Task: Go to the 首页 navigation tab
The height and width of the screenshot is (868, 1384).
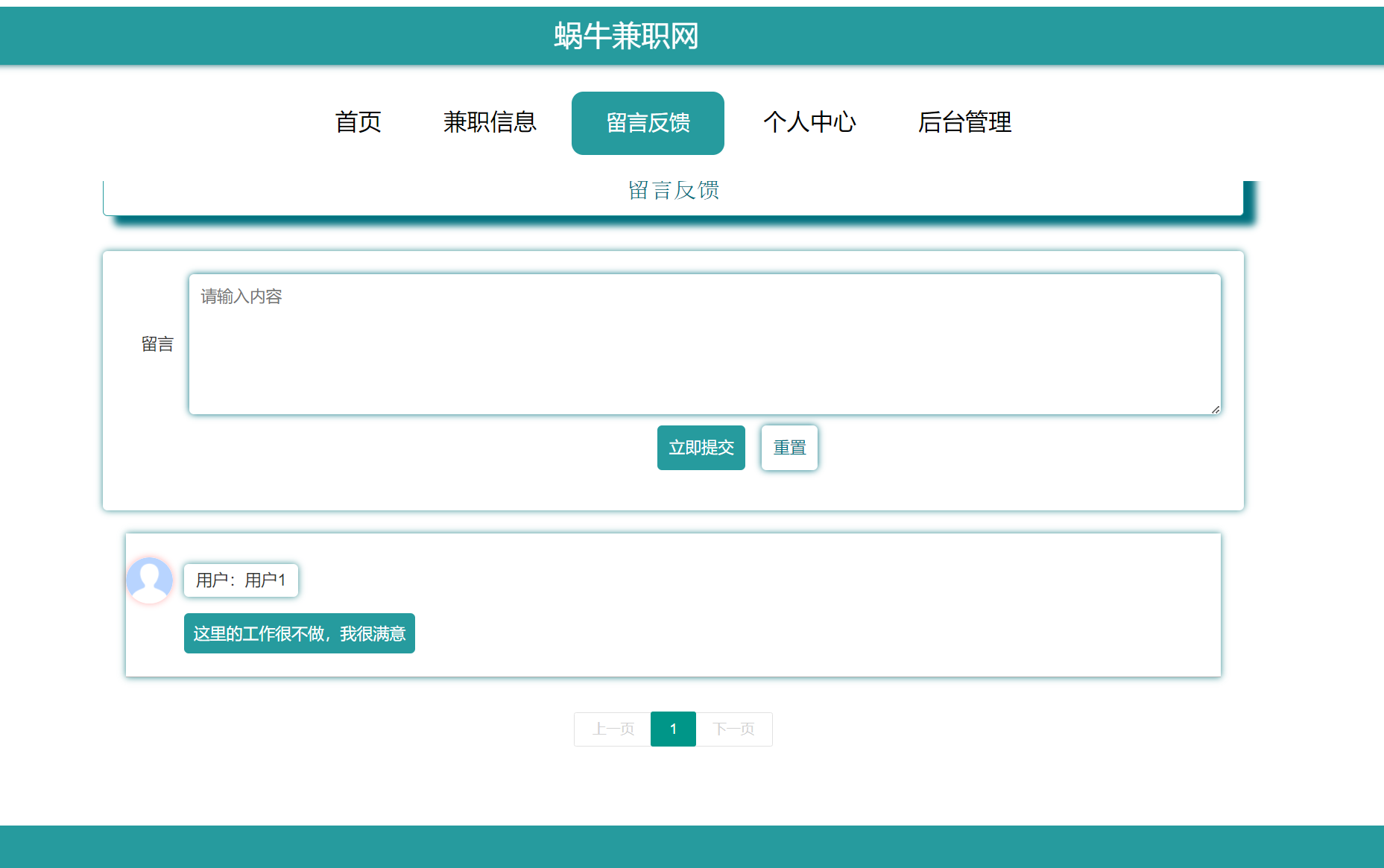Action: (x=358, y=122)
